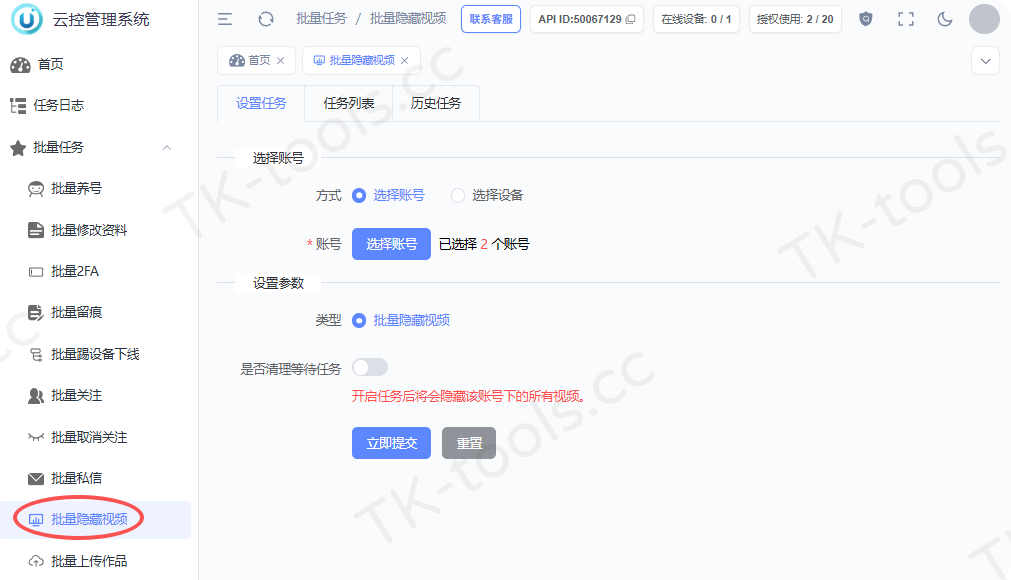Screen dimensions: 1011x580
Task: Click the cloud control system logo
Action: click(x=26, y=19)
